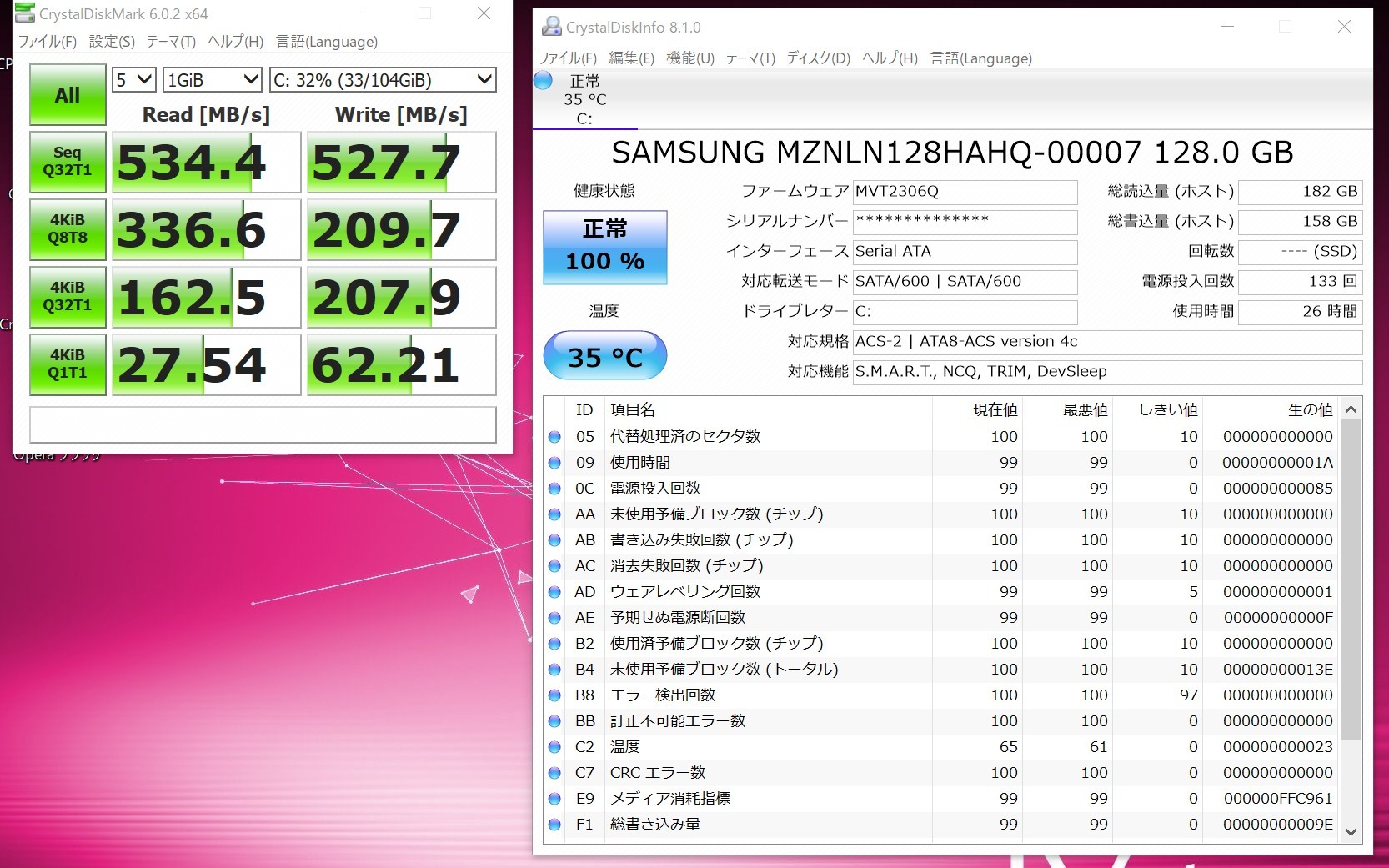Click status dot for ID B4 row
1389x868 pixels.
[x=554, y=669]
